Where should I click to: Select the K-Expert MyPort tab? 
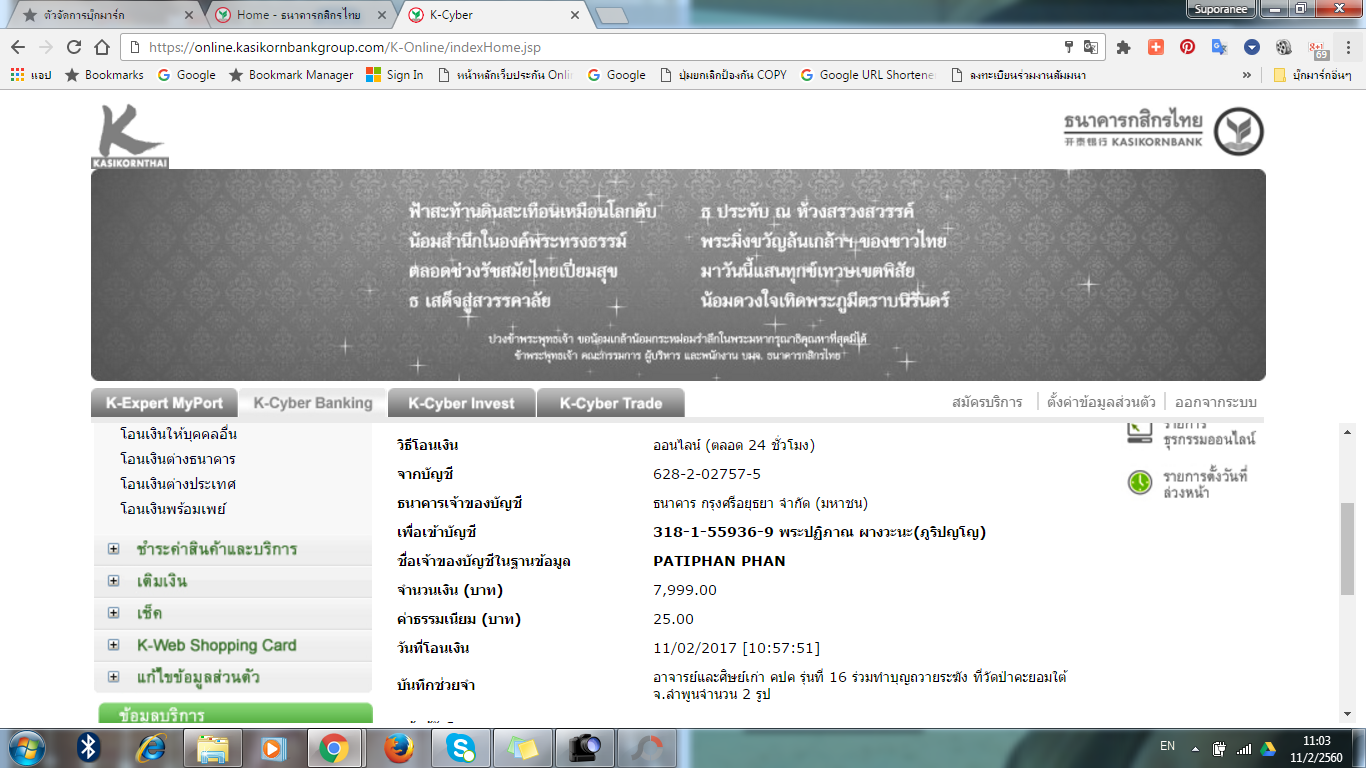pyautogui.click(x=165, y=403)
